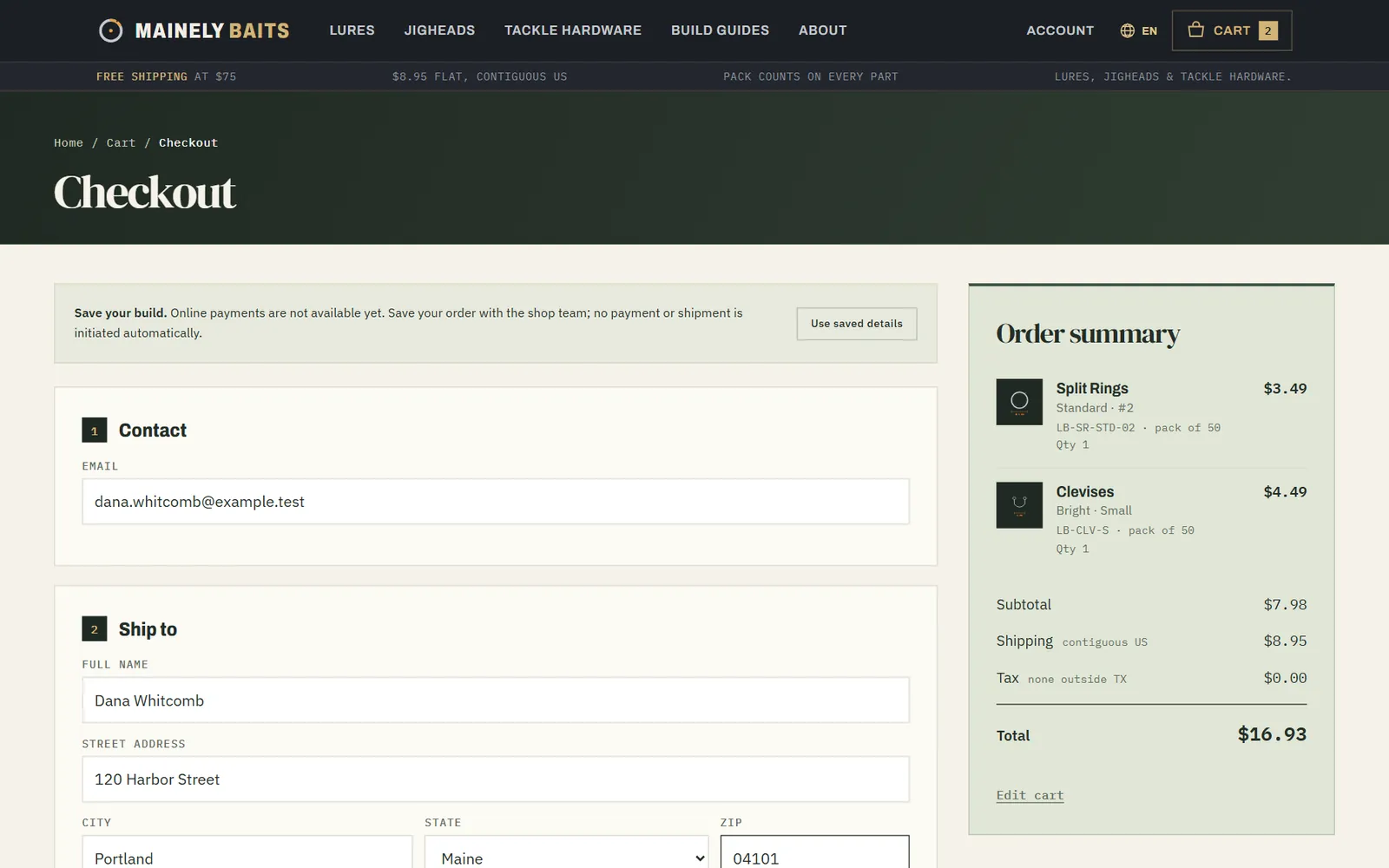Click the MAINELY BAITS brand wordmark
The width and height of the screenshot is (1389, 868).
213,30
